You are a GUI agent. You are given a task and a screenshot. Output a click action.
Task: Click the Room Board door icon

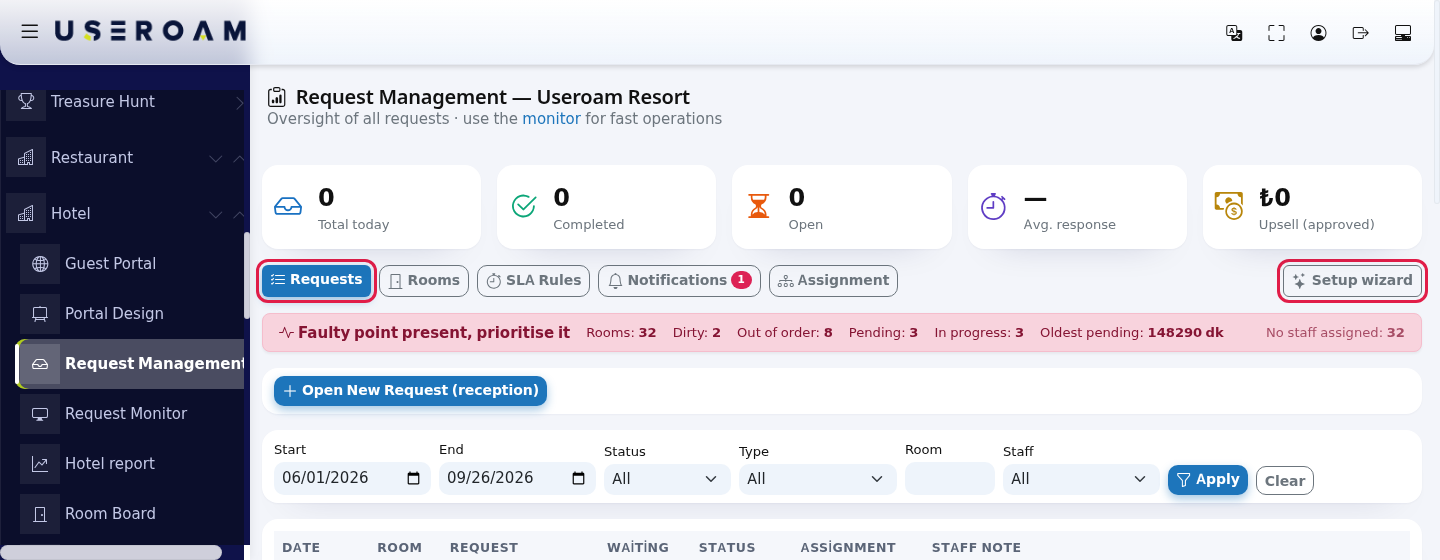40,513
